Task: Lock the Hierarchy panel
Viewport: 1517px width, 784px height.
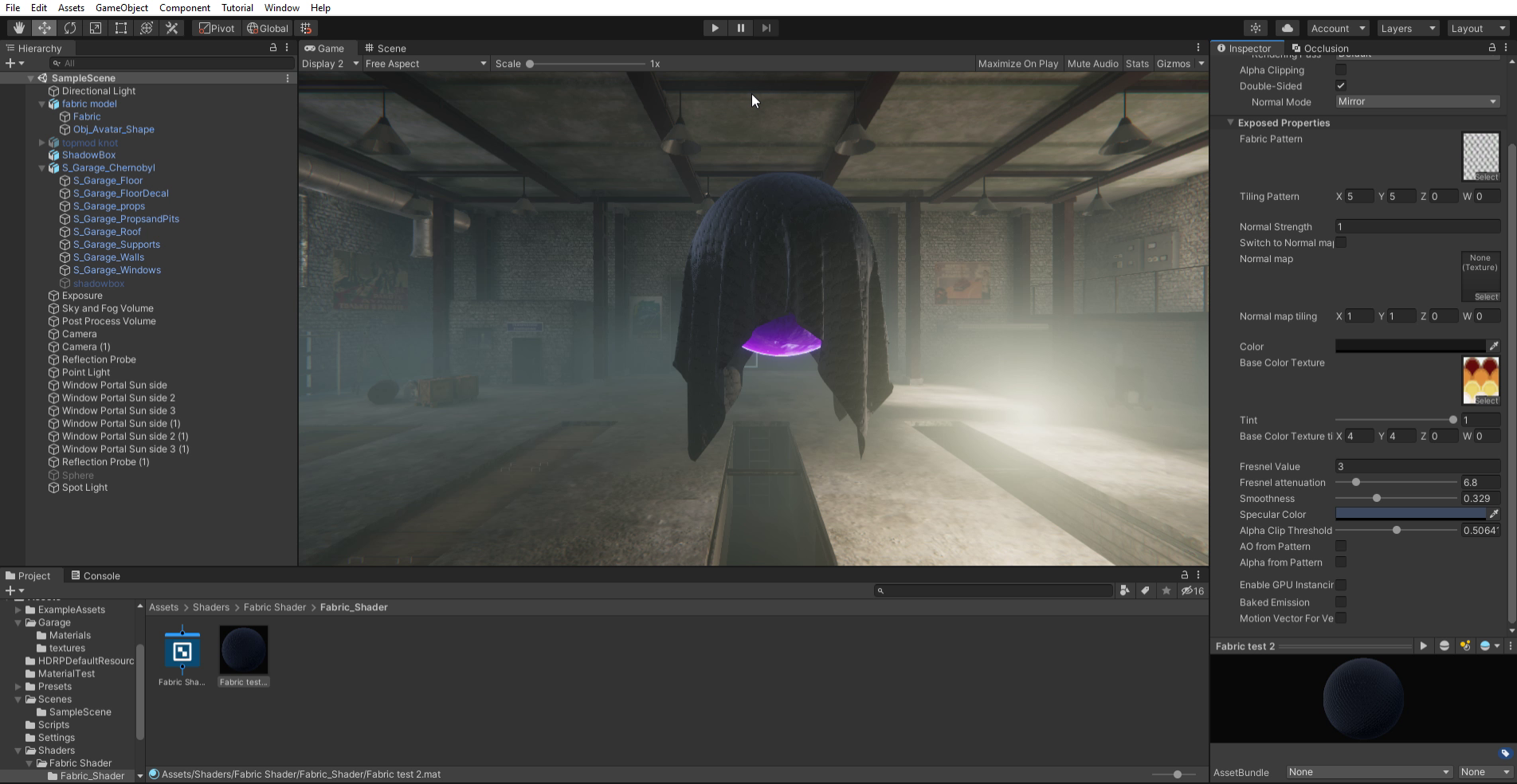Action: (x=273, y=48)
